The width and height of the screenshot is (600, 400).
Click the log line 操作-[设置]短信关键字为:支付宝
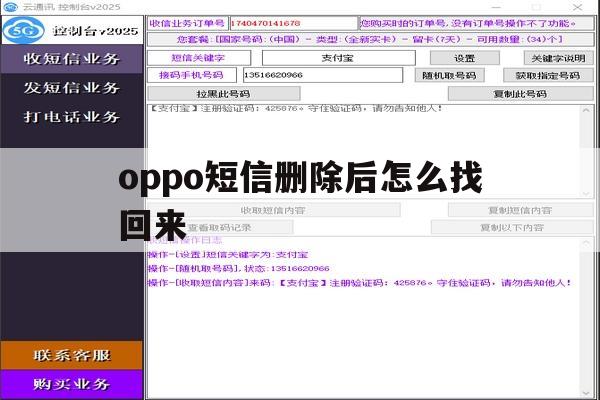click(x=228, y=255)
